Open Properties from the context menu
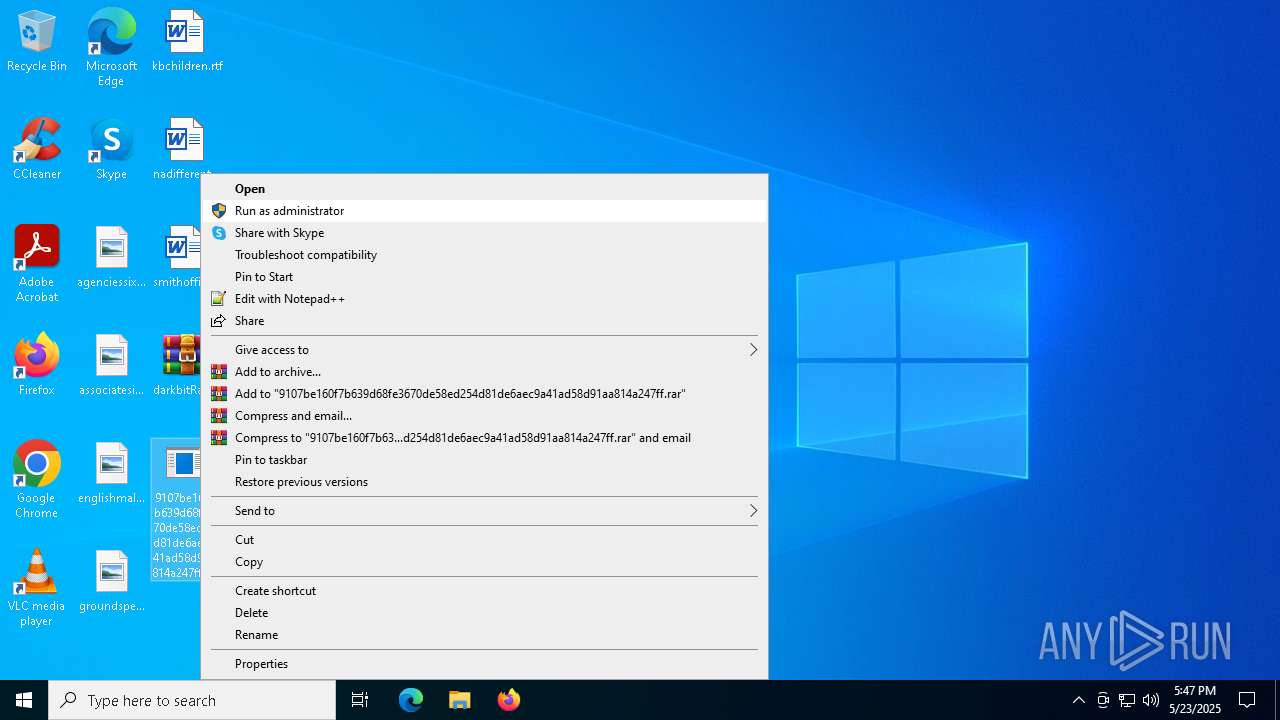Screen dimensions: 1280x720 484,664
